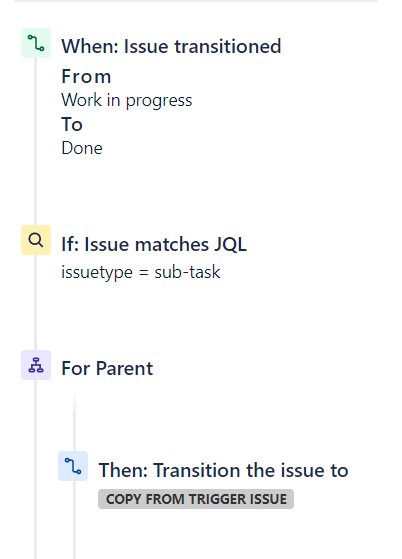Click the connector between condition and branch
Image resolution: width=402 pixels, height=559 pixels.
click(x=36, y=302)
